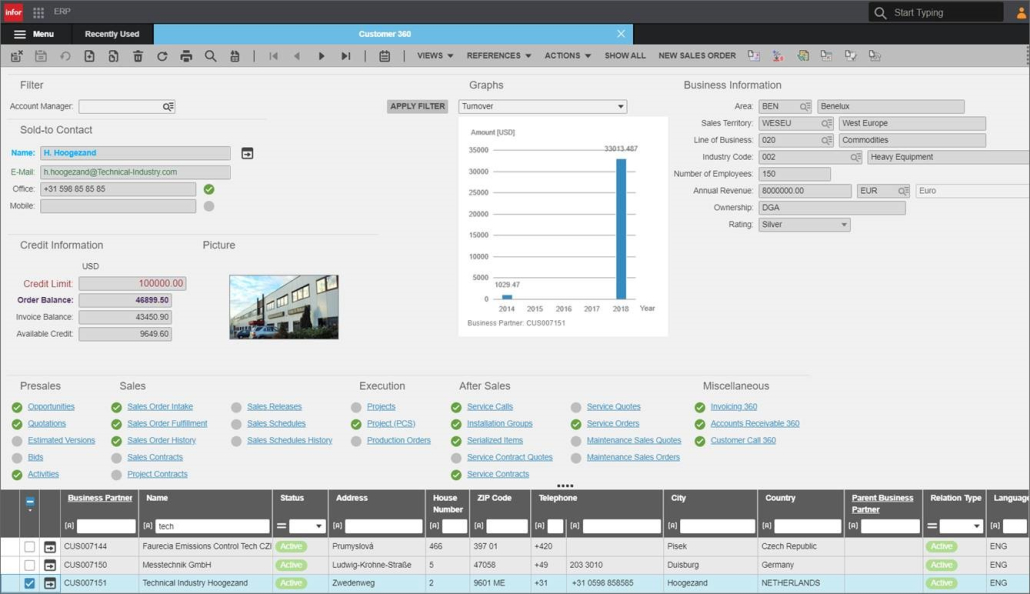Open the currency lookup icon beside EUR
The image size is (1030, 594).
tap(903, 191)
